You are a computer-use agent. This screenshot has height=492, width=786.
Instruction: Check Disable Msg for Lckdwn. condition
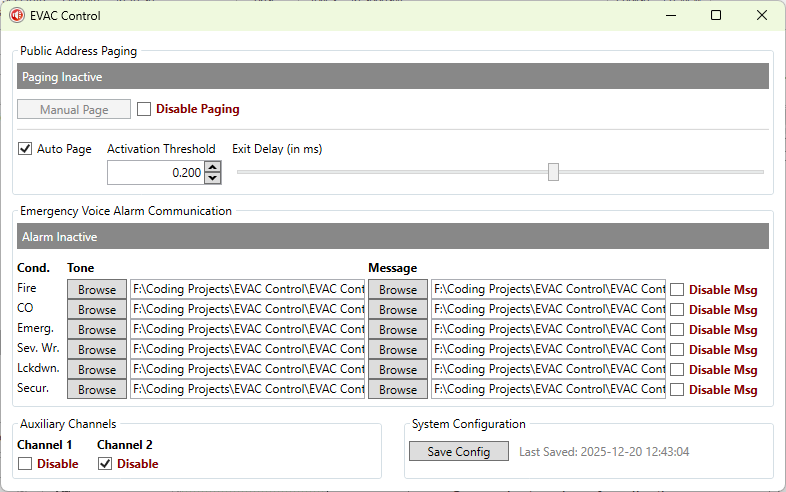click(677, 370)
